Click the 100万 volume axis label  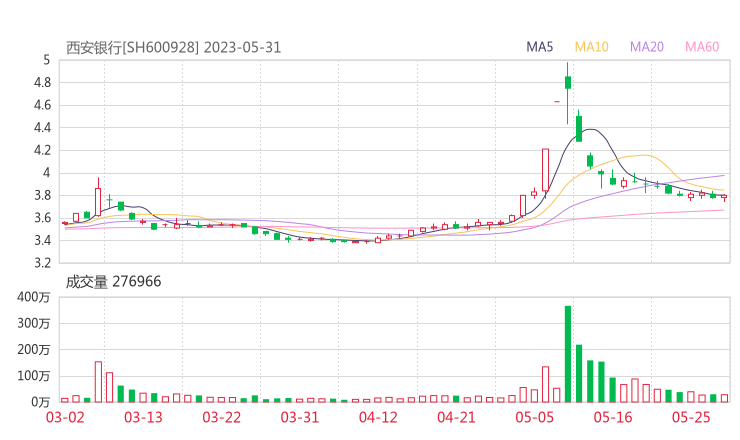[x=33, y=376]
